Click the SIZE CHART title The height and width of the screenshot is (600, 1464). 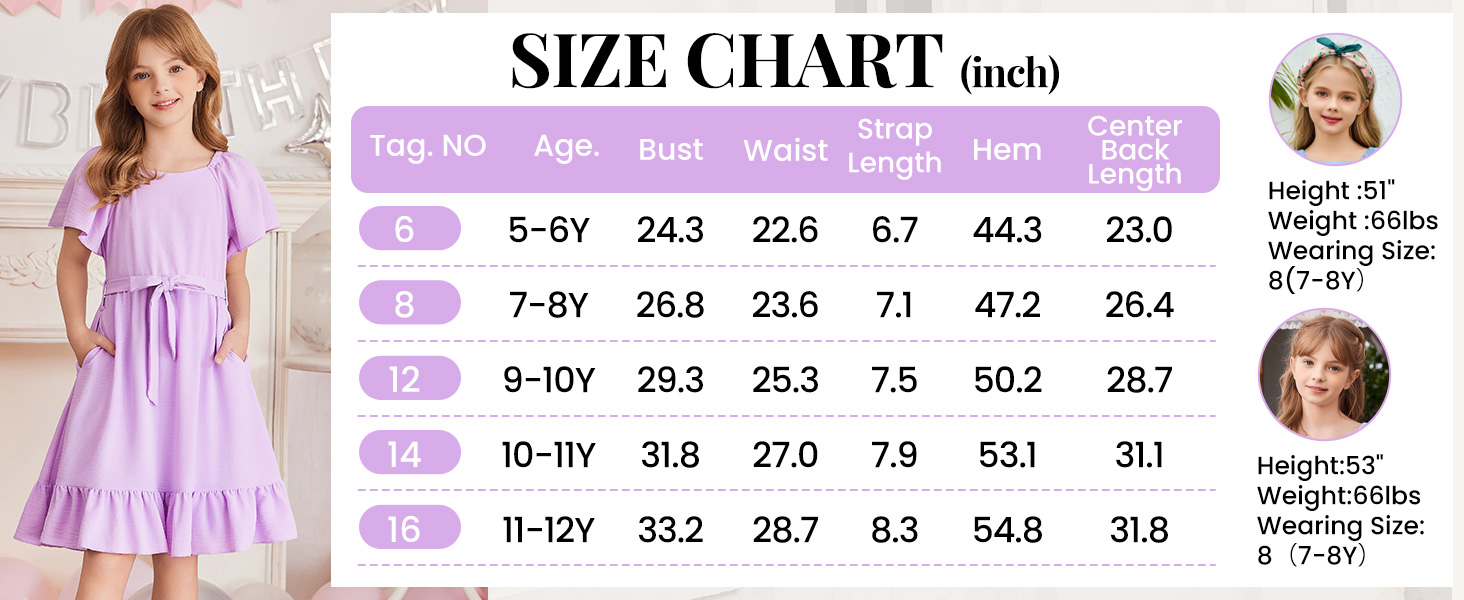click(x=727, y=62)
